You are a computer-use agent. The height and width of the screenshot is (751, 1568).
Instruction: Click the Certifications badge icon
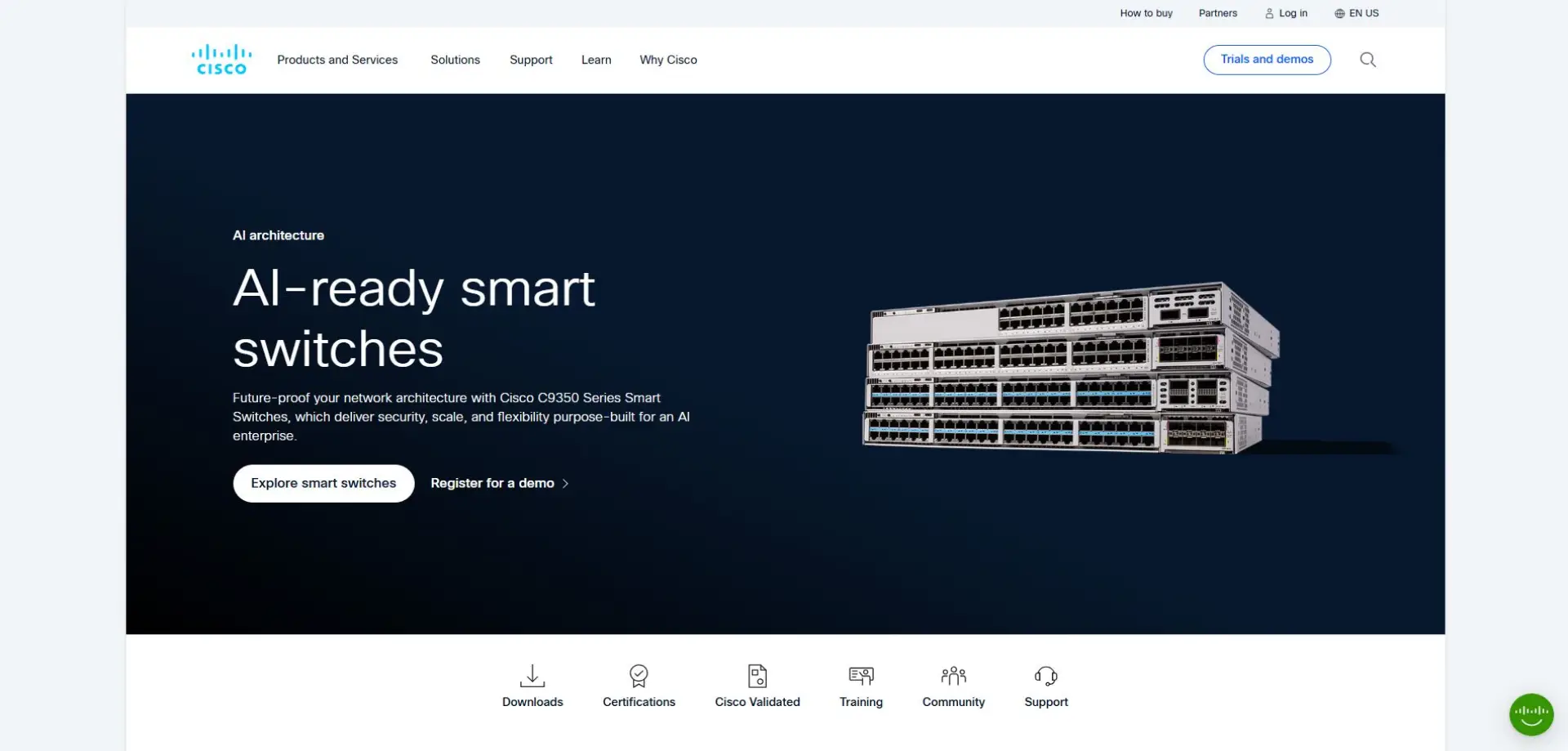tap(639, 676)
